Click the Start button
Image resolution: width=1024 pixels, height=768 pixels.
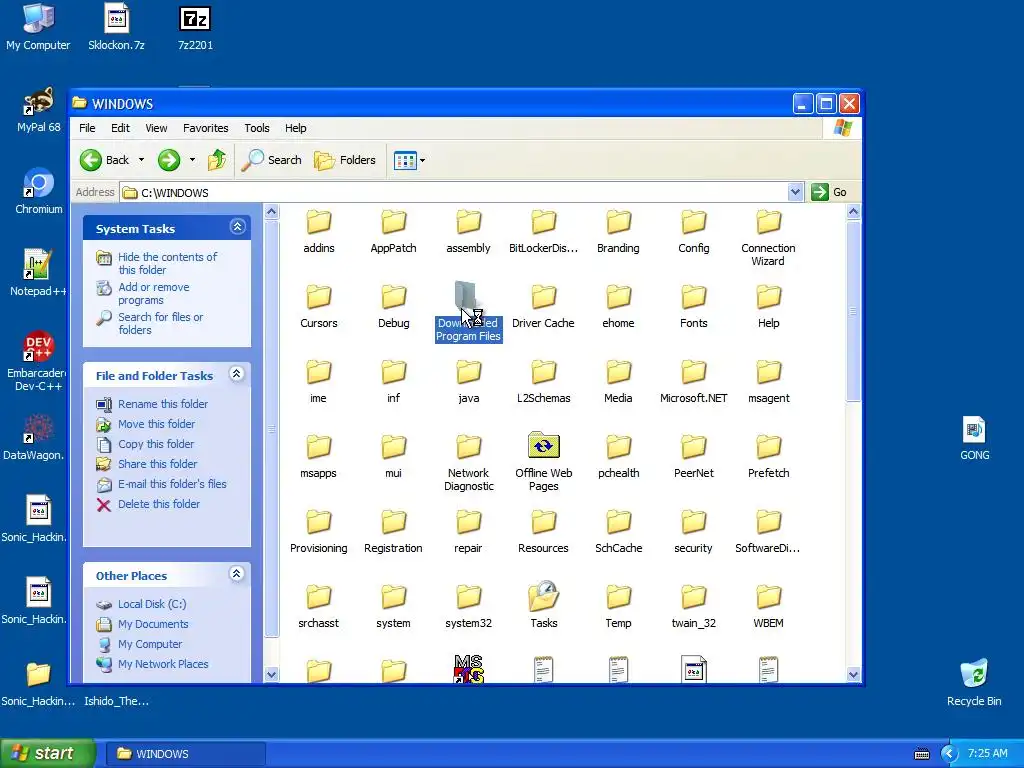tap(48, 753)
